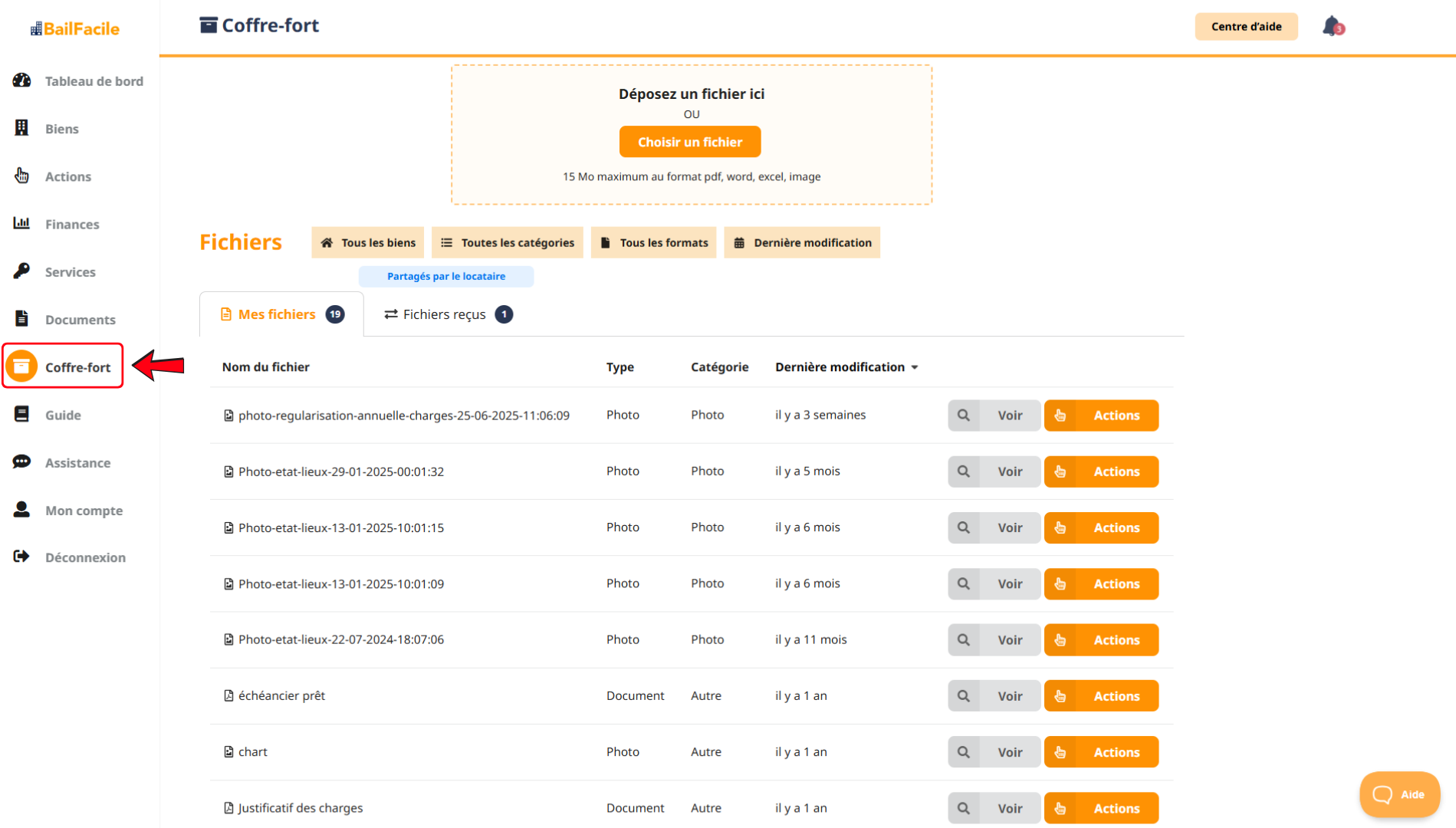
Task: Click the Déposez un fichier ici drop zone
Action: point(692,134)
